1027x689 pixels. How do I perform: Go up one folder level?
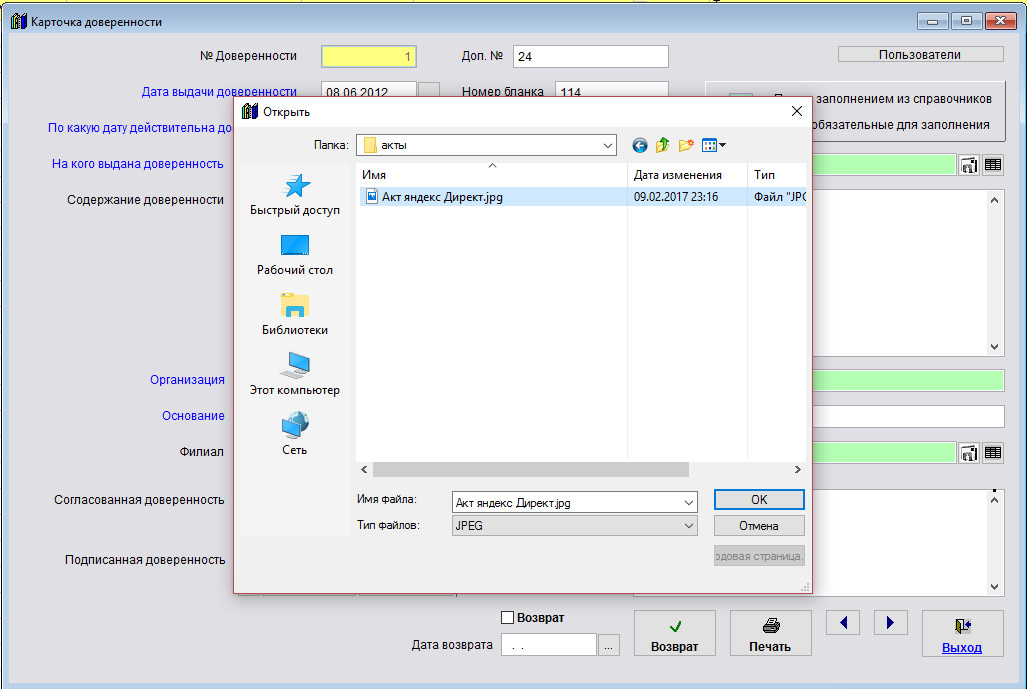[662, 145]
